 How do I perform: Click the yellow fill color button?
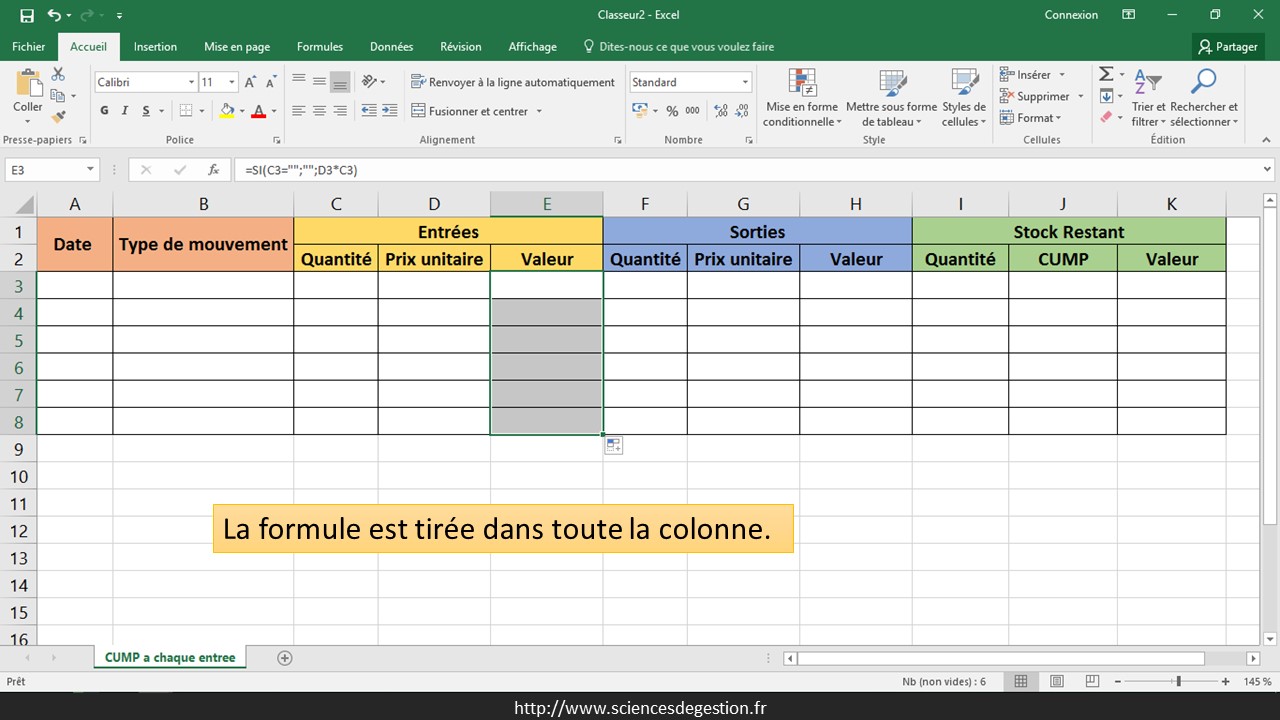(x=227, y=111)
